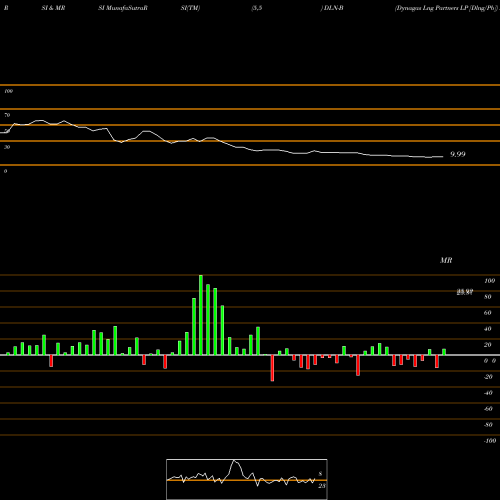
Task: Click the '(5,5' parameter text in header
Action: click(257, 8)
